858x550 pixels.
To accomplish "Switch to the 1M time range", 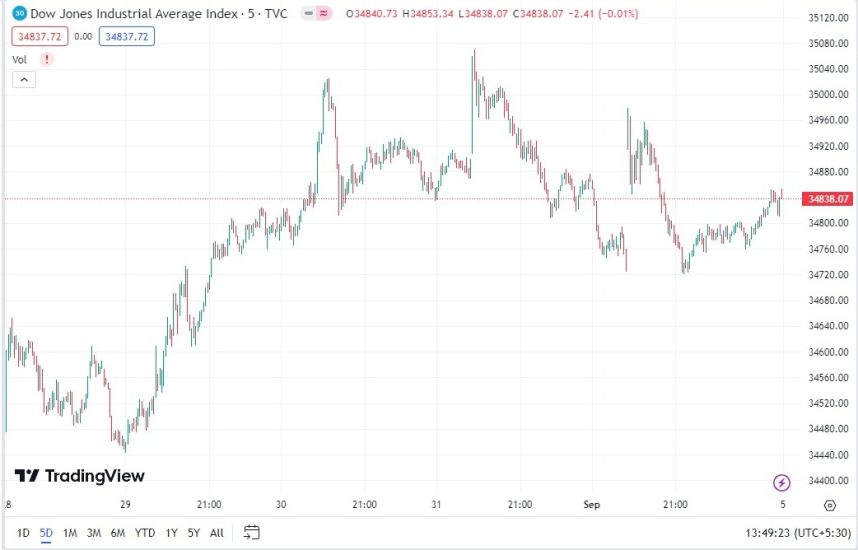I will 70,532.
